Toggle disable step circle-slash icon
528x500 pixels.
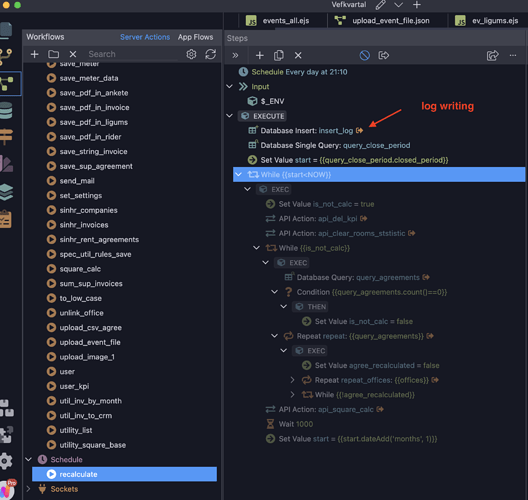365,55
